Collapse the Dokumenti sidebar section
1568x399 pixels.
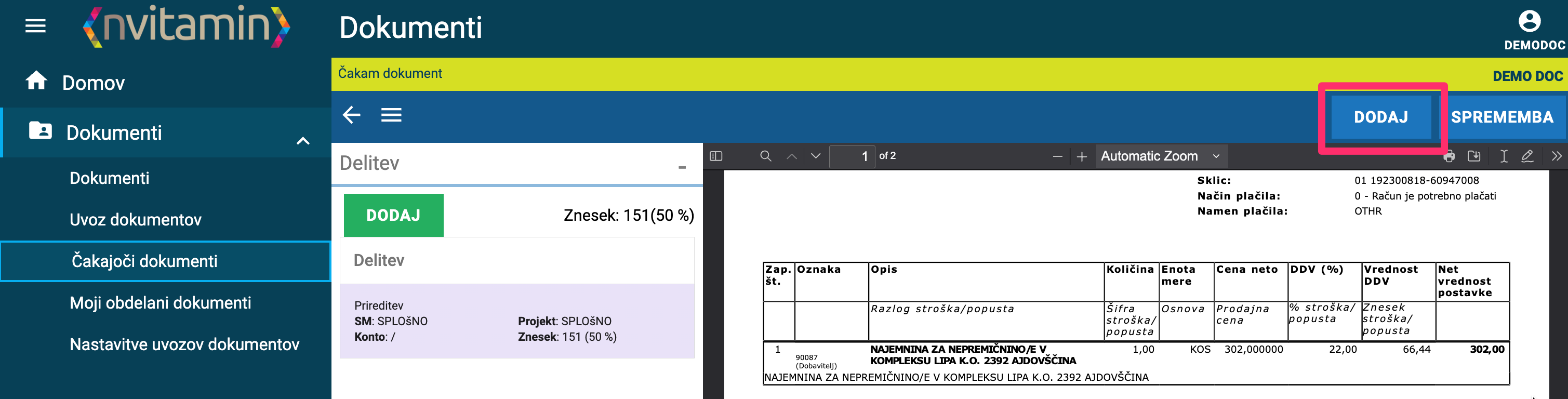(x=302, y=141)
